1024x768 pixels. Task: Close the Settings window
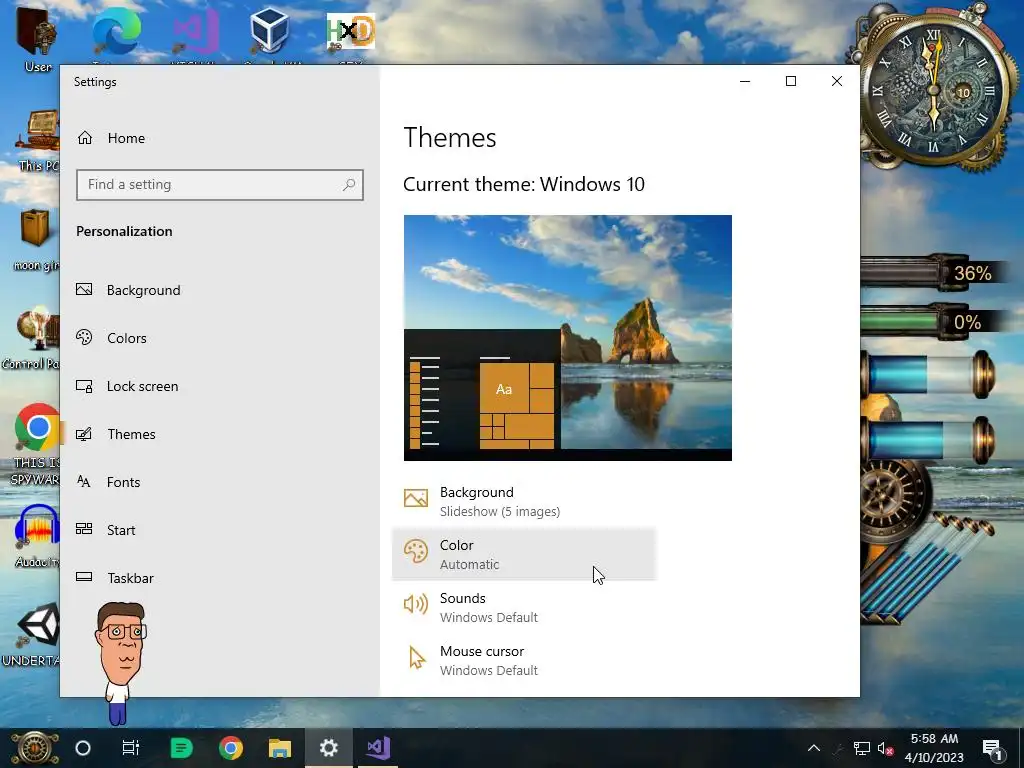click(837, 81)
